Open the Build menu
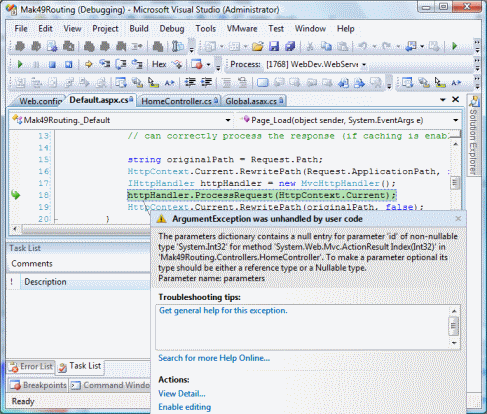 pyautogui.click(x=139, y=29)
